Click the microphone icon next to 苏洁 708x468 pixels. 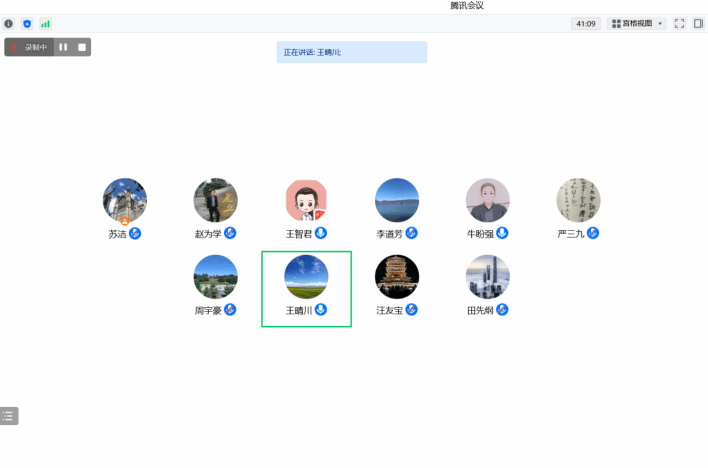click(135, 233)
